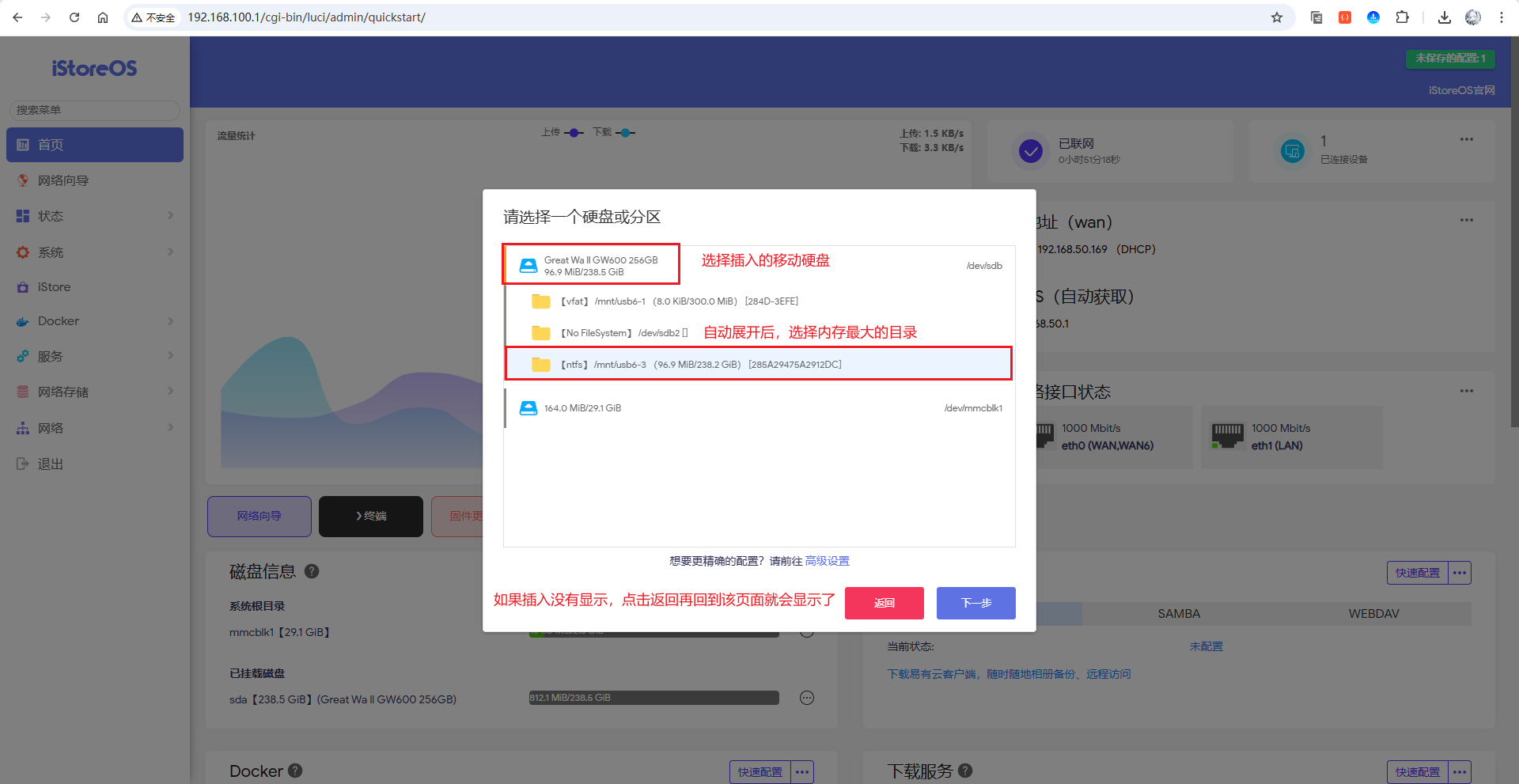Select No FileSystem /dev/sdb2 partition

click(759, 333)
